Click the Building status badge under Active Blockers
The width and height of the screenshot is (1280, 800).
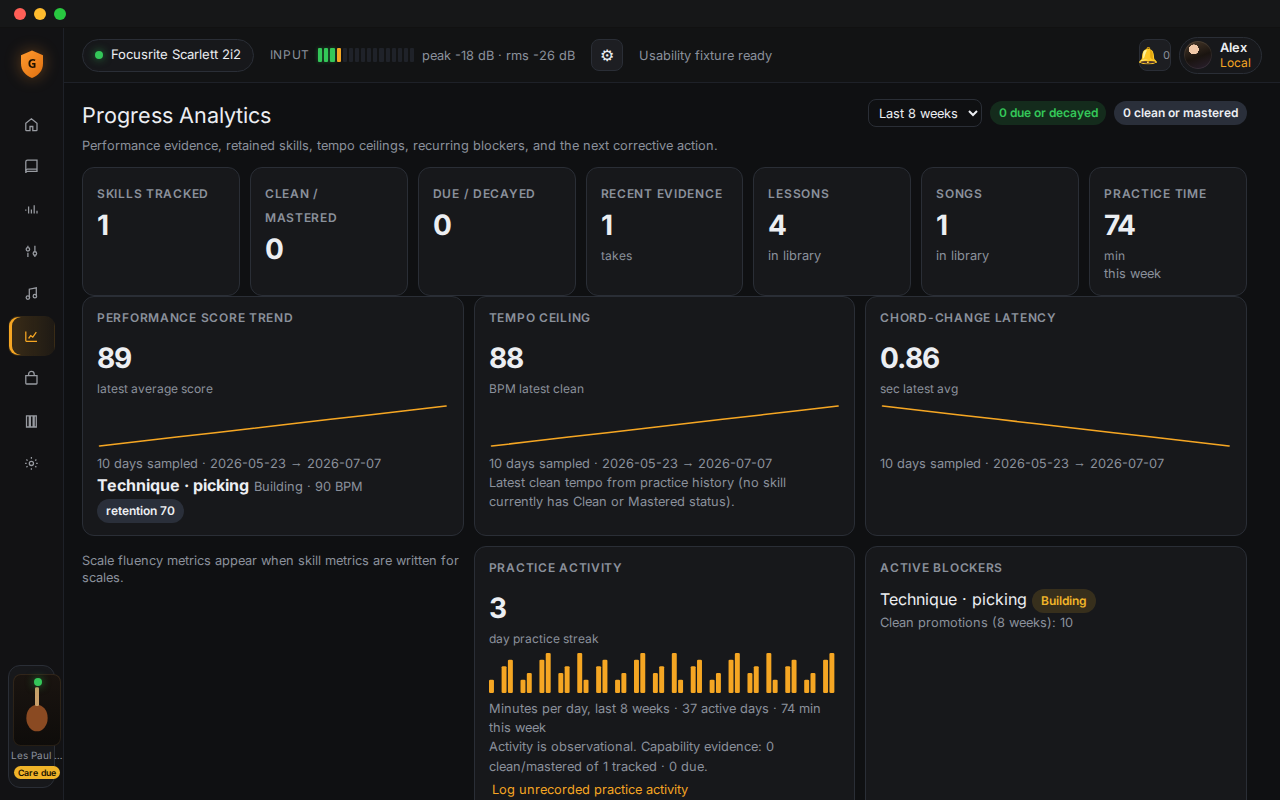1064,601
